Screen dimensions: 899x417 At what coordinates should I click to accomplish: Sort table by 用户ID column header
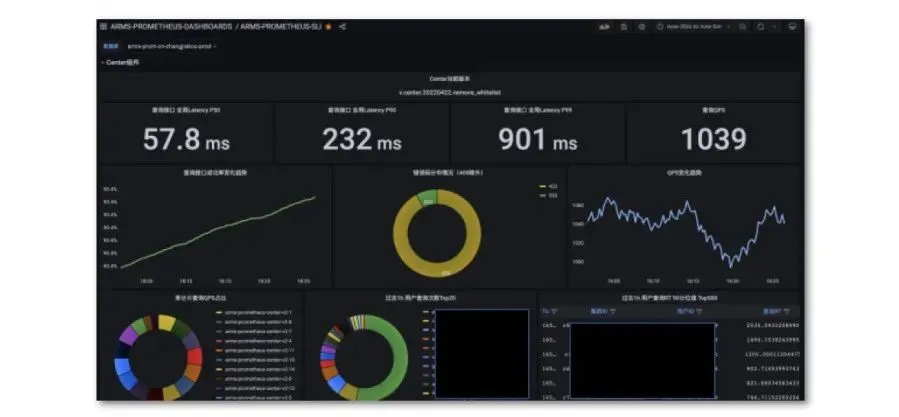[x=685, y=311]
